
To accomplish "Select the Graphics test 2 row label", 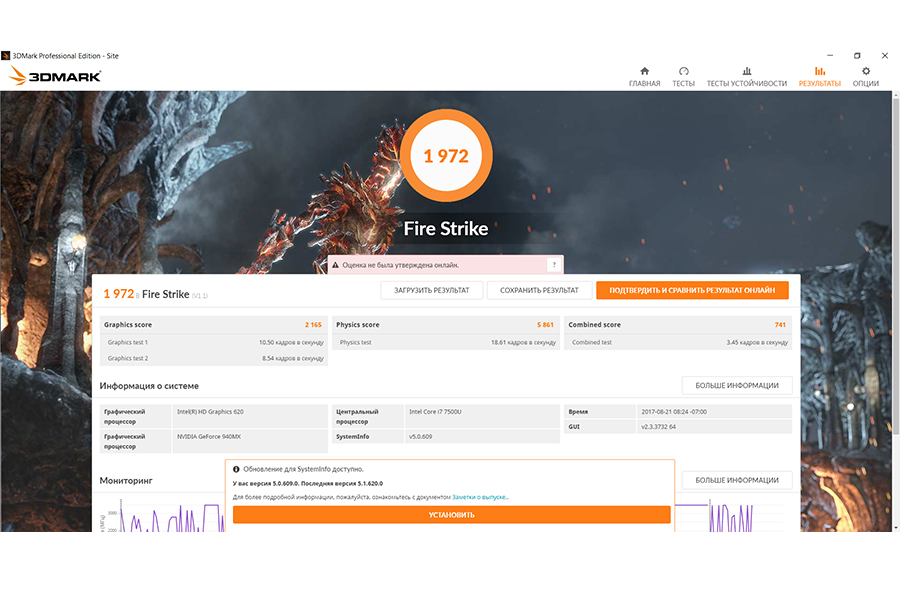I will (x=127, y=358).
